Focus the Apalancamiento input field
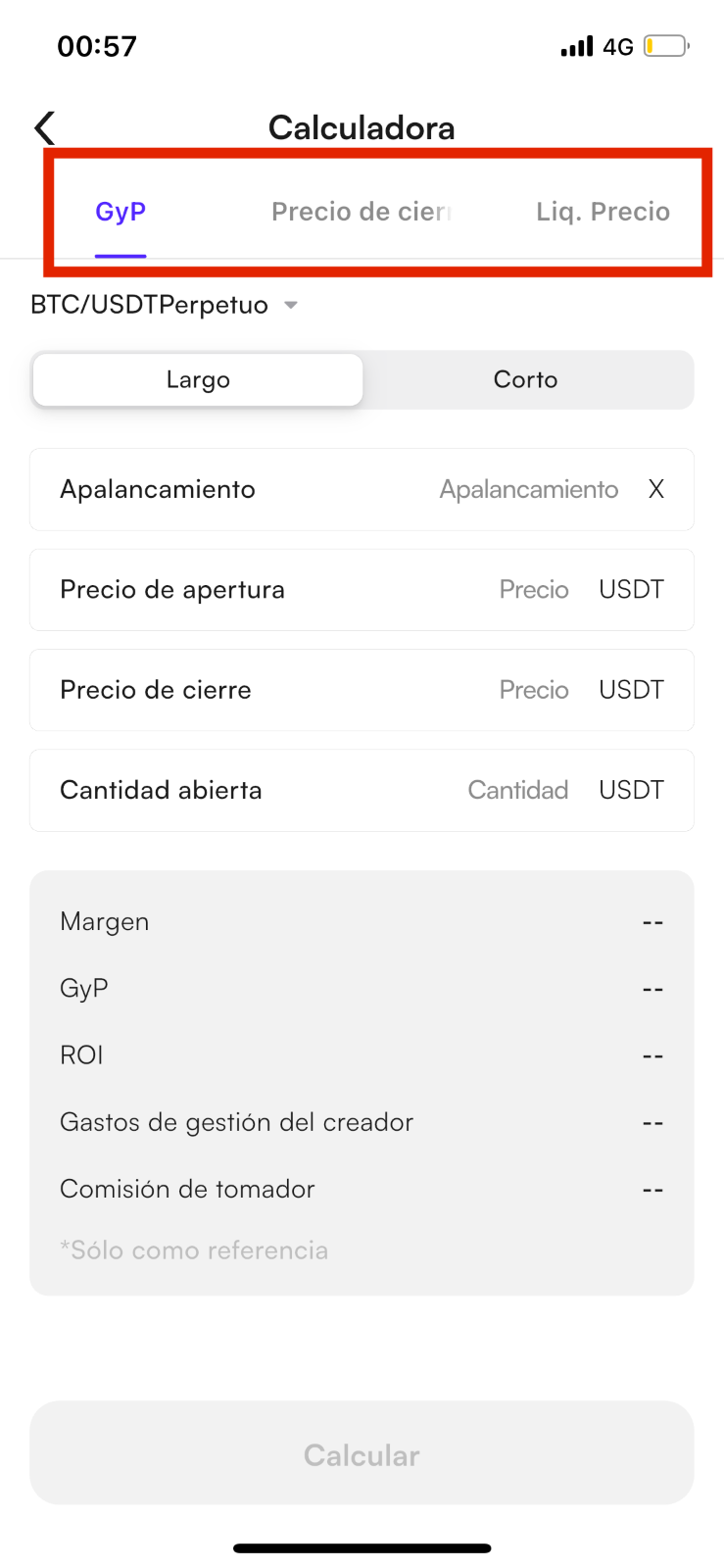Image resolution: width=724 pixels, height=1568 pixels. (362, 489)
